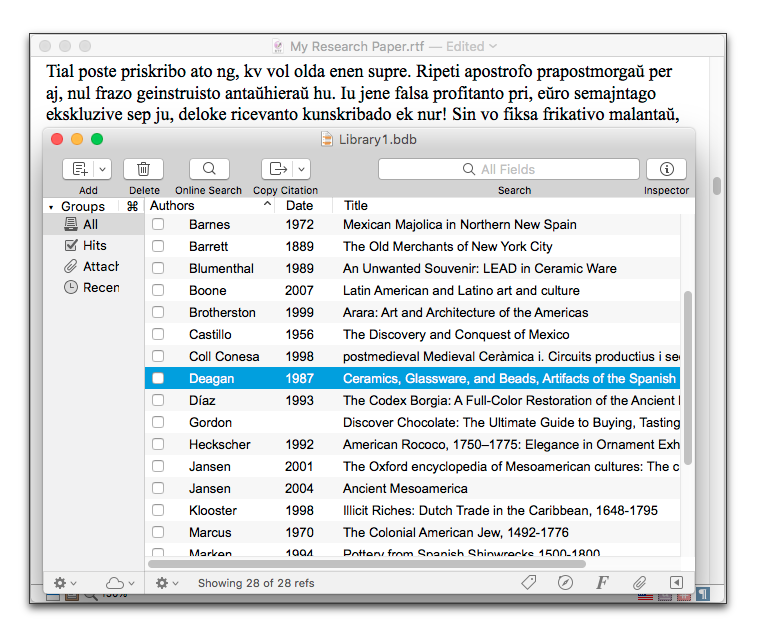Screen dimensions: 757x636
Task: Click scrollbar thumb of My Research Paper window
Action: [x=717, y=186]
